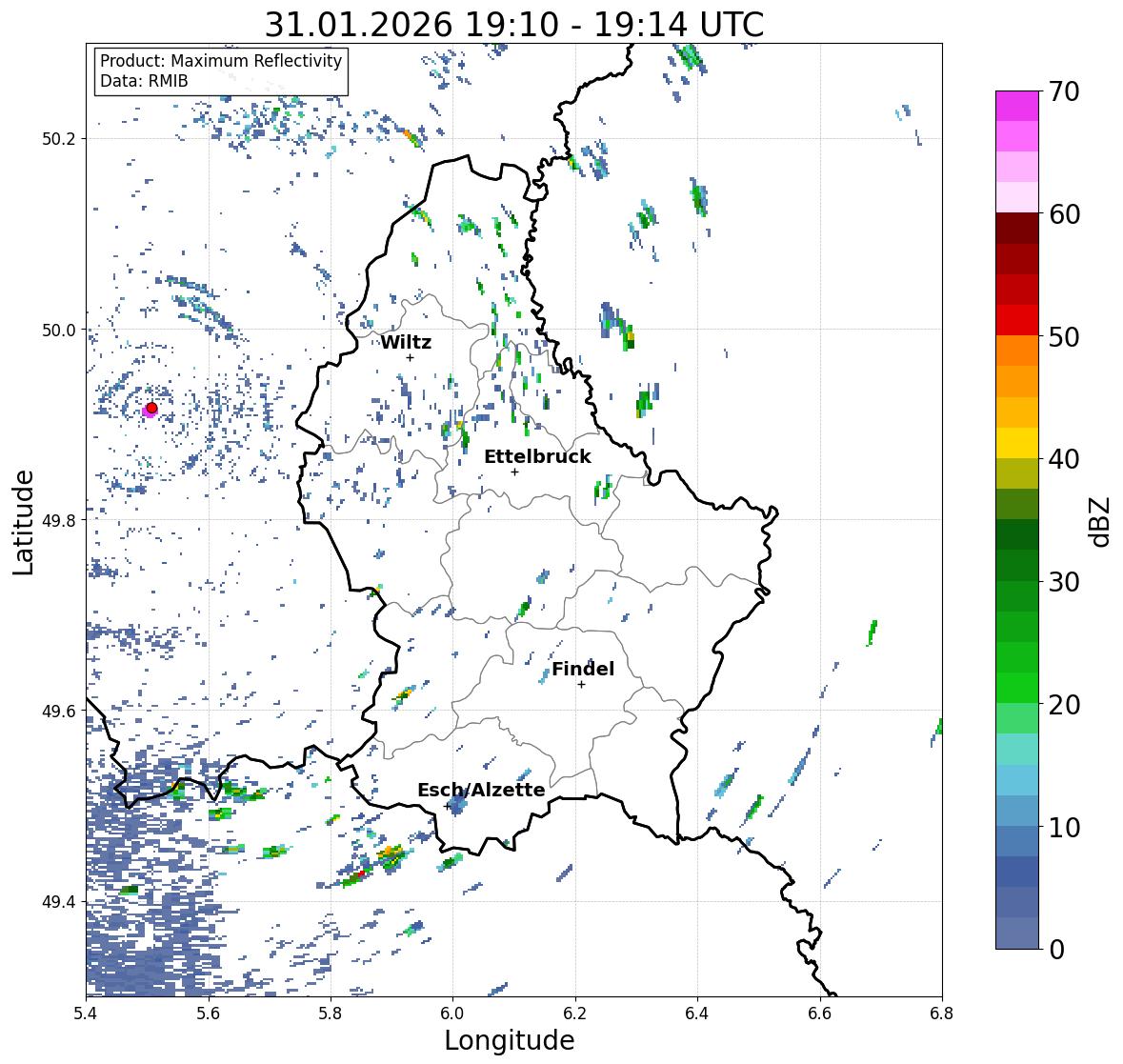Click latitude tick label 50.2
This screenshot has width=1123, height=1064.
[59, 139]
